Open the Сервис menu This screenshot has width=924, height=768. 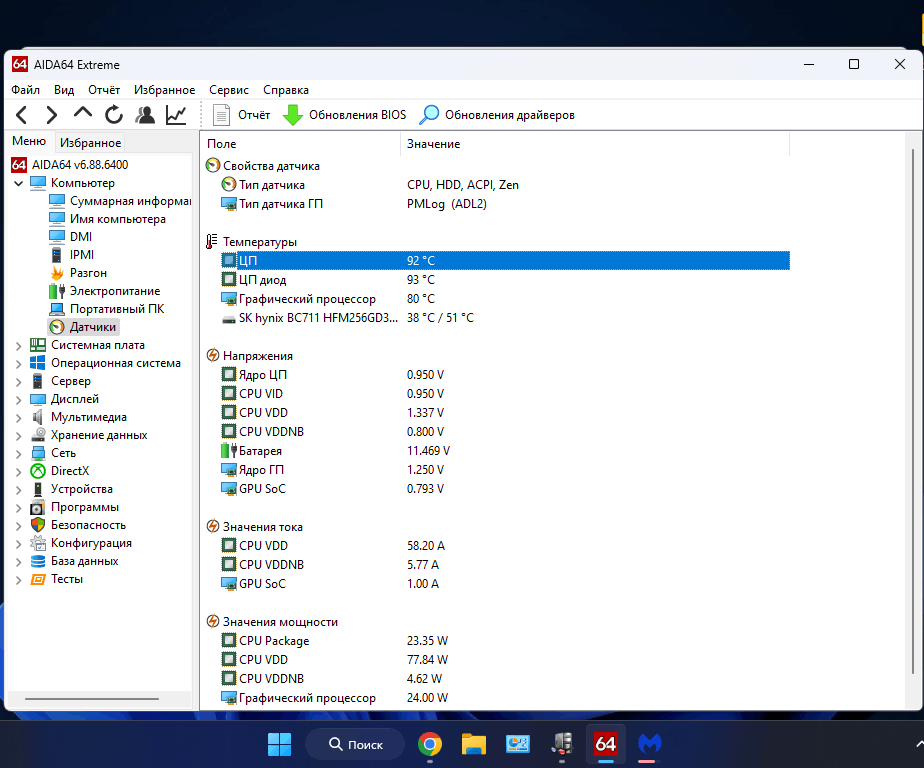tap(229, 90)
